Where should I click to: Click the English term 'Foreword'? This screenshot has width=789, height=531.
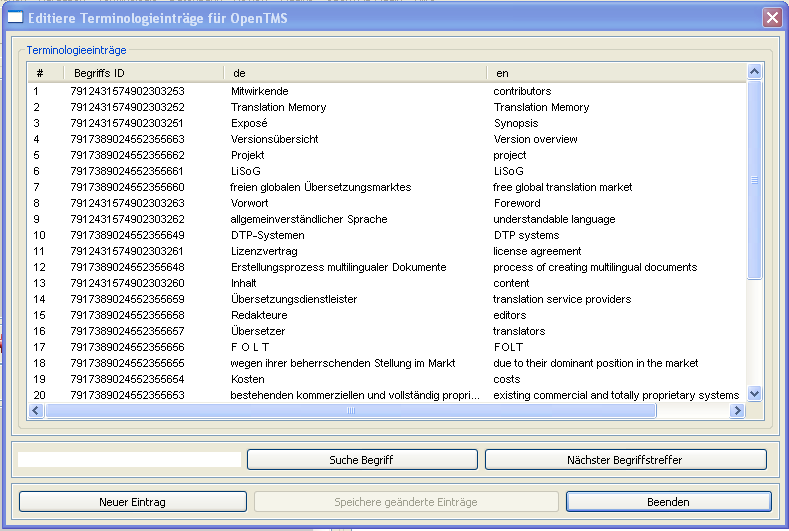tap(516, 203)
